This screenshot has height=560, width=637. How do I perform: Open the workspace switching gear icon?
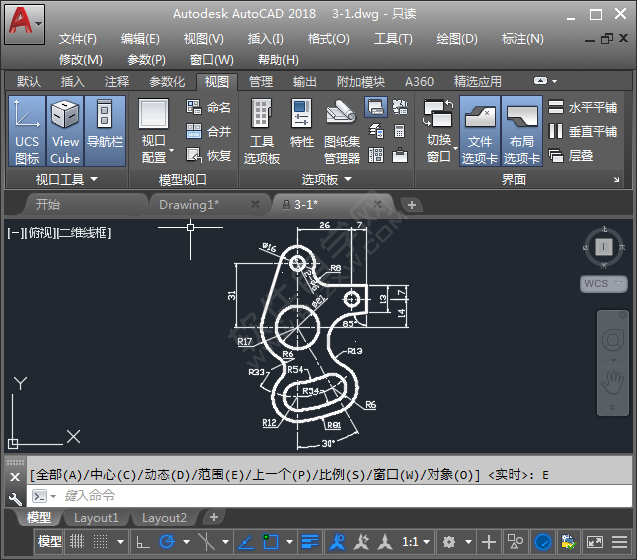pyautogui.click(x=449, y=542)
